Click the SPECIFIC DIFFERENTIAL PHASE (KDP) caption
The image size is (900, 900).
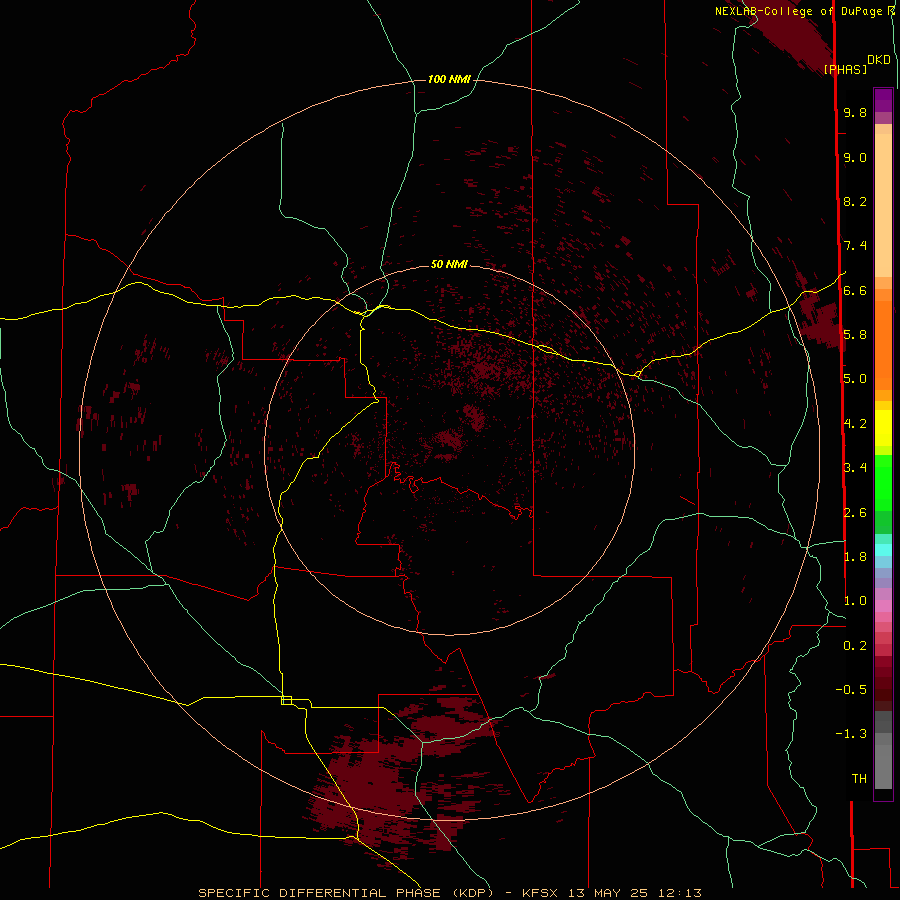[x=346, y=893]
